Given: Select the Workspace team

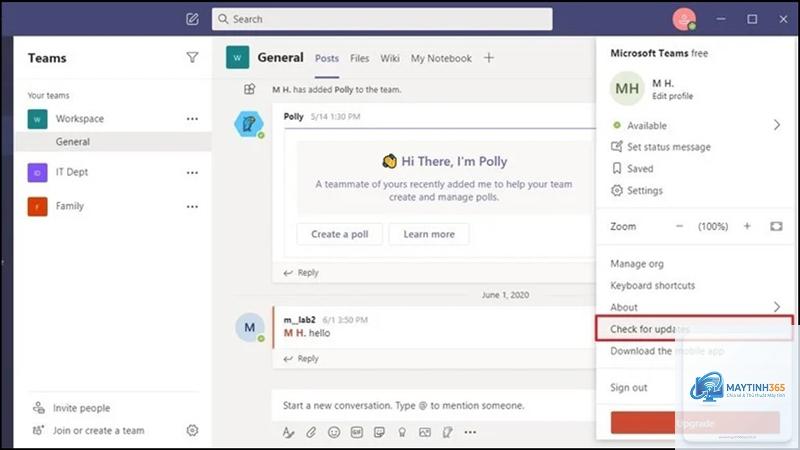Looking at the screenshot, I should point(80,119).
